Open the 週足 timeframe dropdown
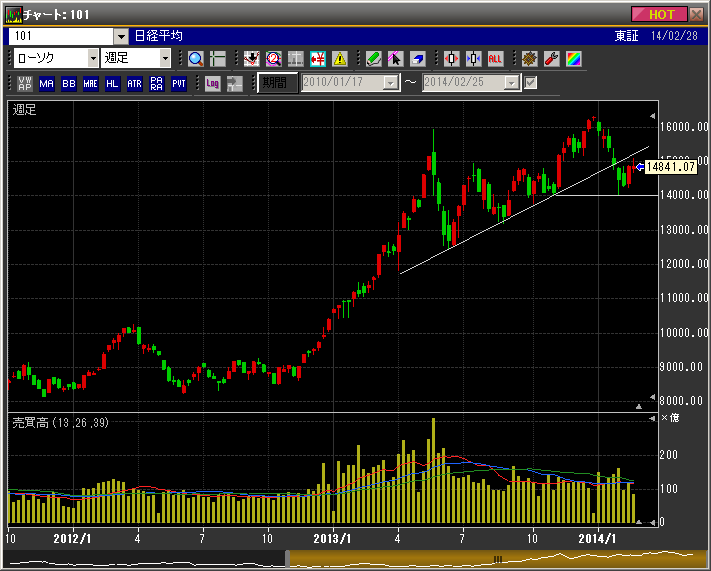This screenshot has width=711, height=571. 165,58
